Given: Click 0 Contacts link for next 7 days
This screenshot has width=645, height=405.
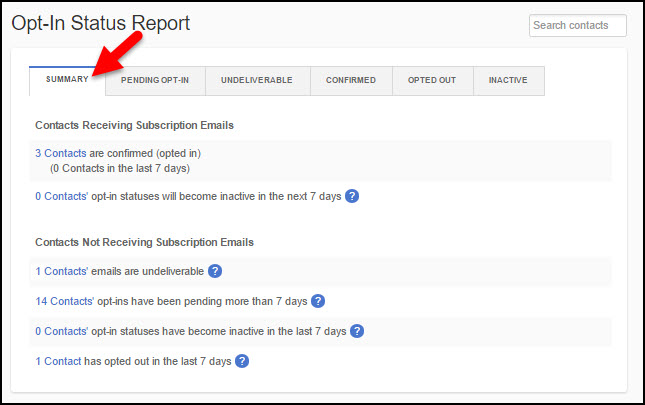Looking at the screenshot, I should 60,196.
